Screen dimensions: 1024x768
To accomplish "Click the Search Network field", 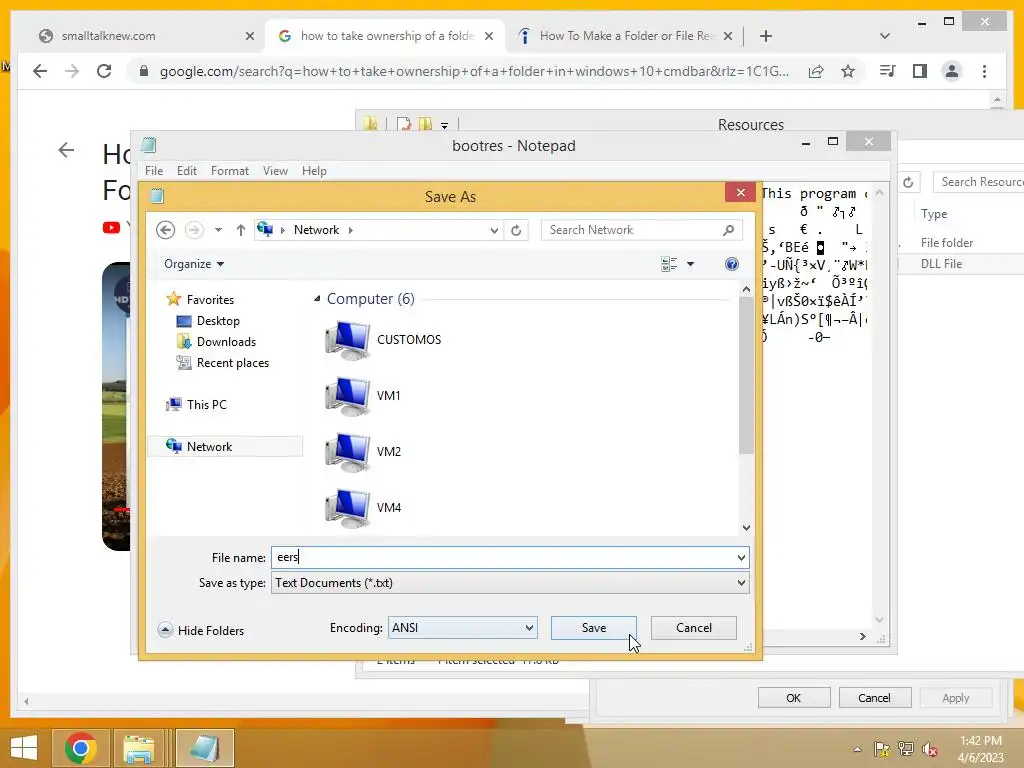I will coord(641,230).
